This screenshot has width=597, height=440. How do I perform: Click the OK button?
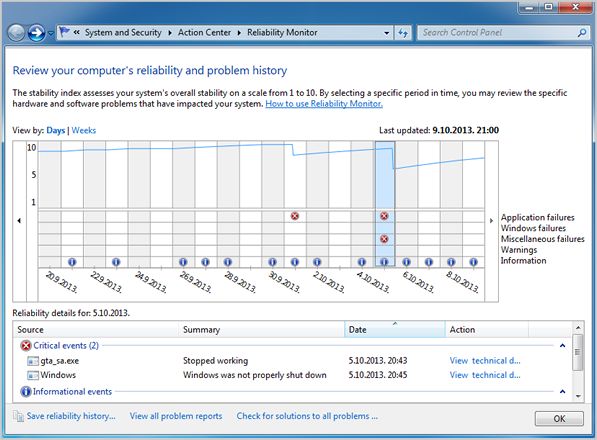pos(559,419)
